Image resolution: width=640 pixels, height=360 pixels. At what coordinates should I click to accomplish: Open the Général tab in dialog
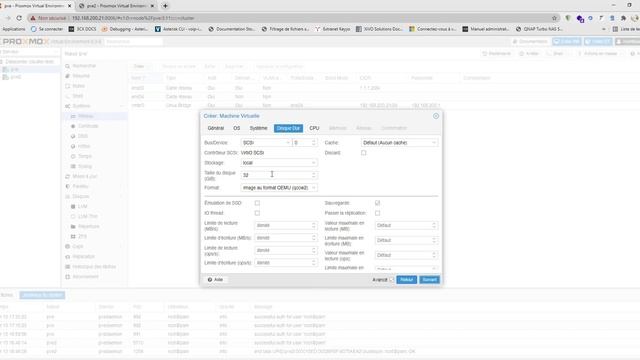click(216, 128)
